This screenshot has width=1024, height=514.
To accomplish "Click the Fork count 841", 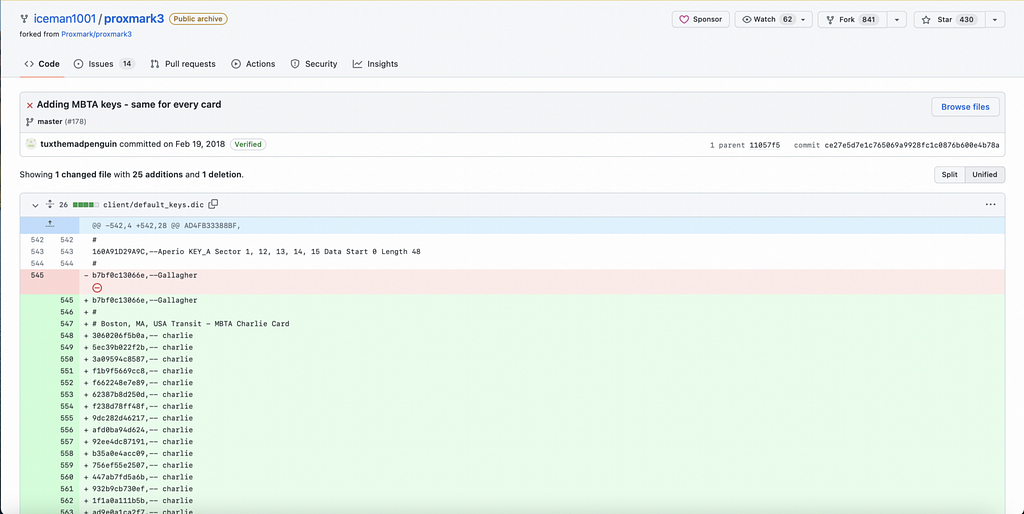I will tap(868, 20).
